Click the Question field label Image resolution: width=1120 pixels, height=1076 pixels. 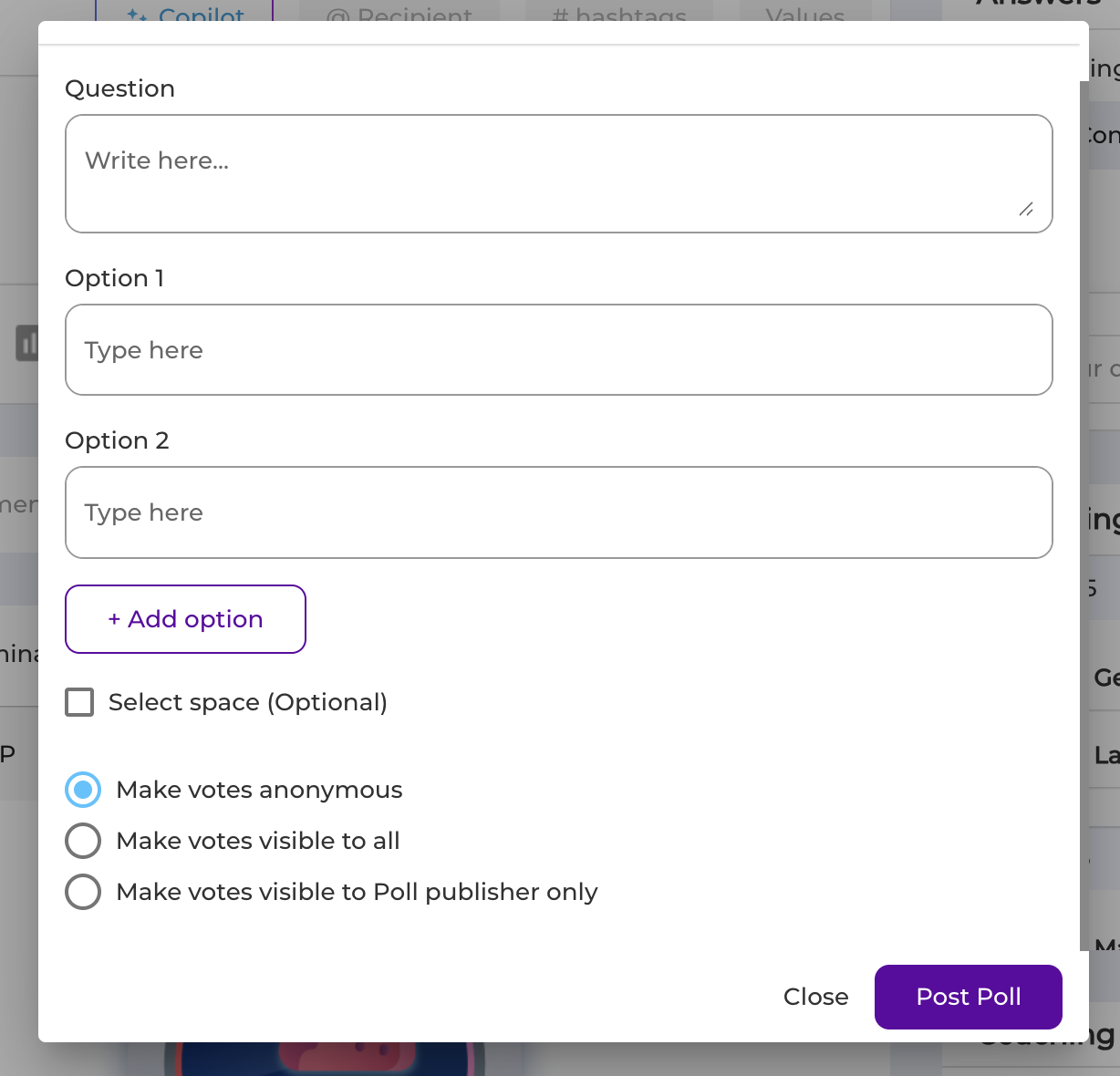(x=120, y=88)
